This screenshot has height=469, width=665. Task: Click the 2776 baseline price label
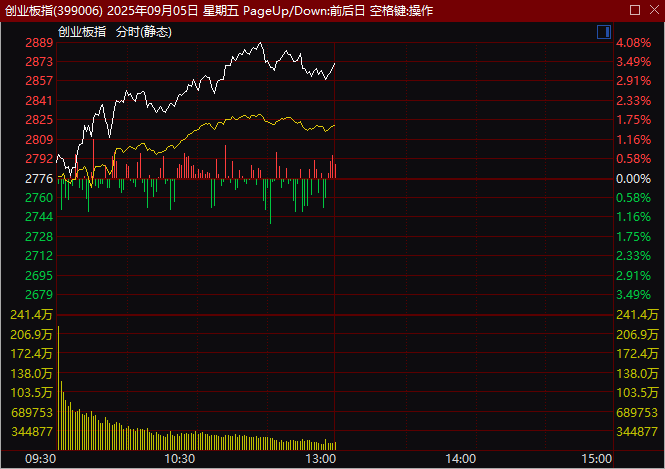point(39,179)
